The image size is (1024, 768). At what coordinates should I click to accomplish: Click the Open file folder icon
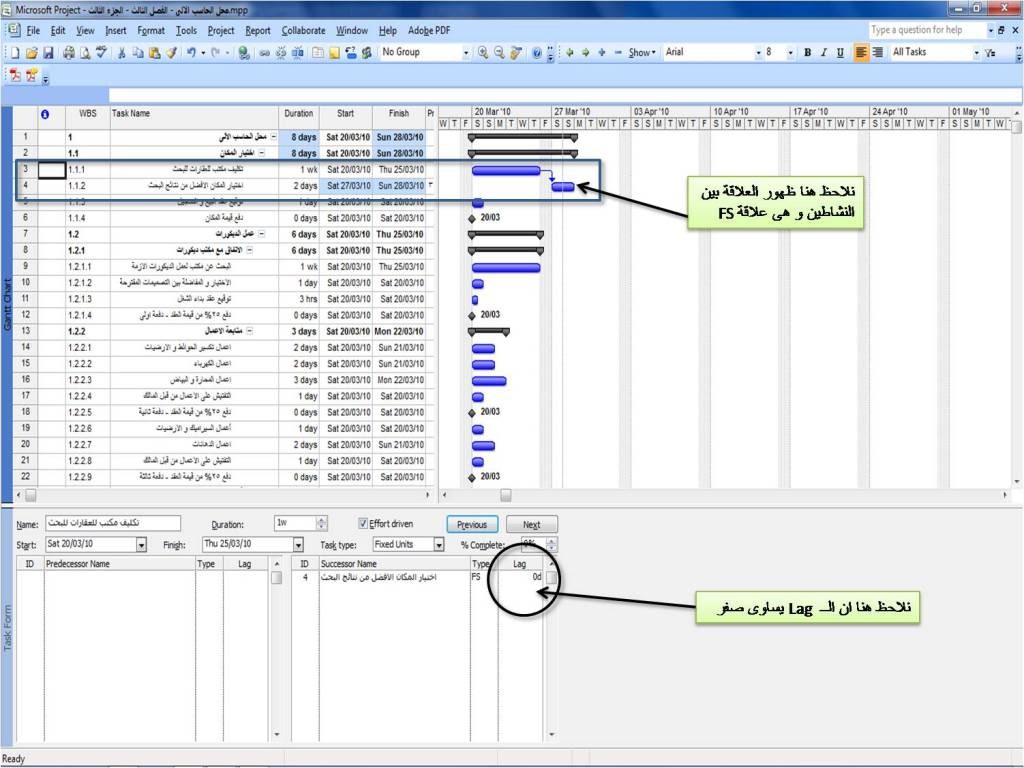(x=31, y=53)
